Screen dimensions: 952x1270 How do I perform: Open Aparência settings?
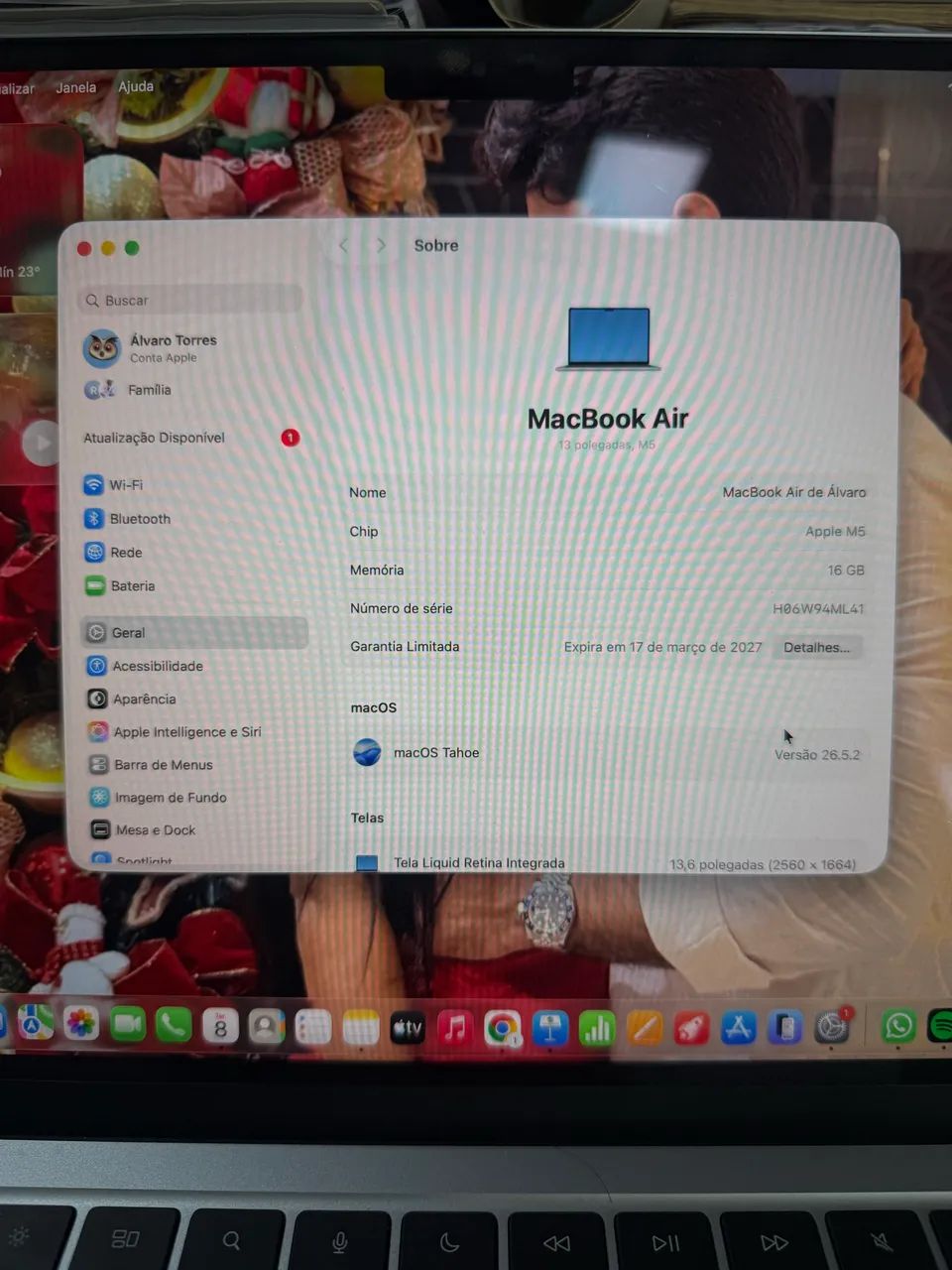click(x=132, y=699)
